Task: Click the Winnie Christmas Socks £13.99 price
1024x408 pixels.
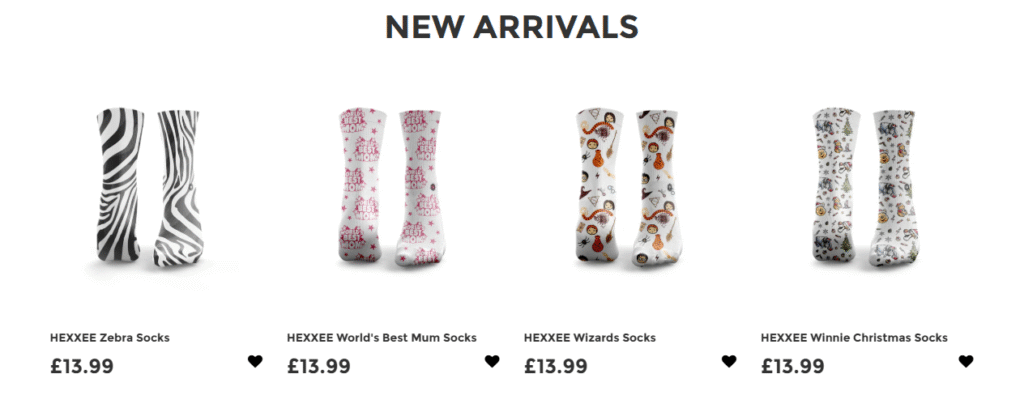Action: (793, 366)
